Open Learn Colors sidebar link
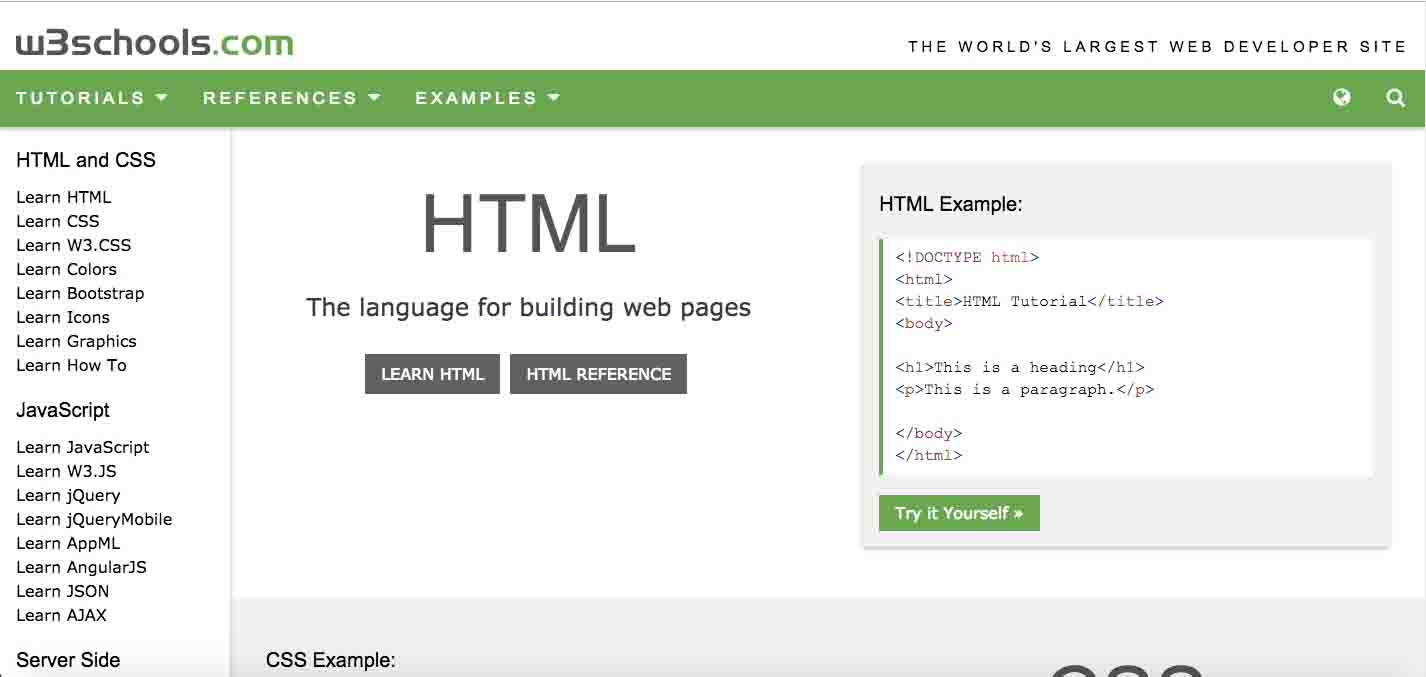The image size is (1426, 677). [67, 269]
